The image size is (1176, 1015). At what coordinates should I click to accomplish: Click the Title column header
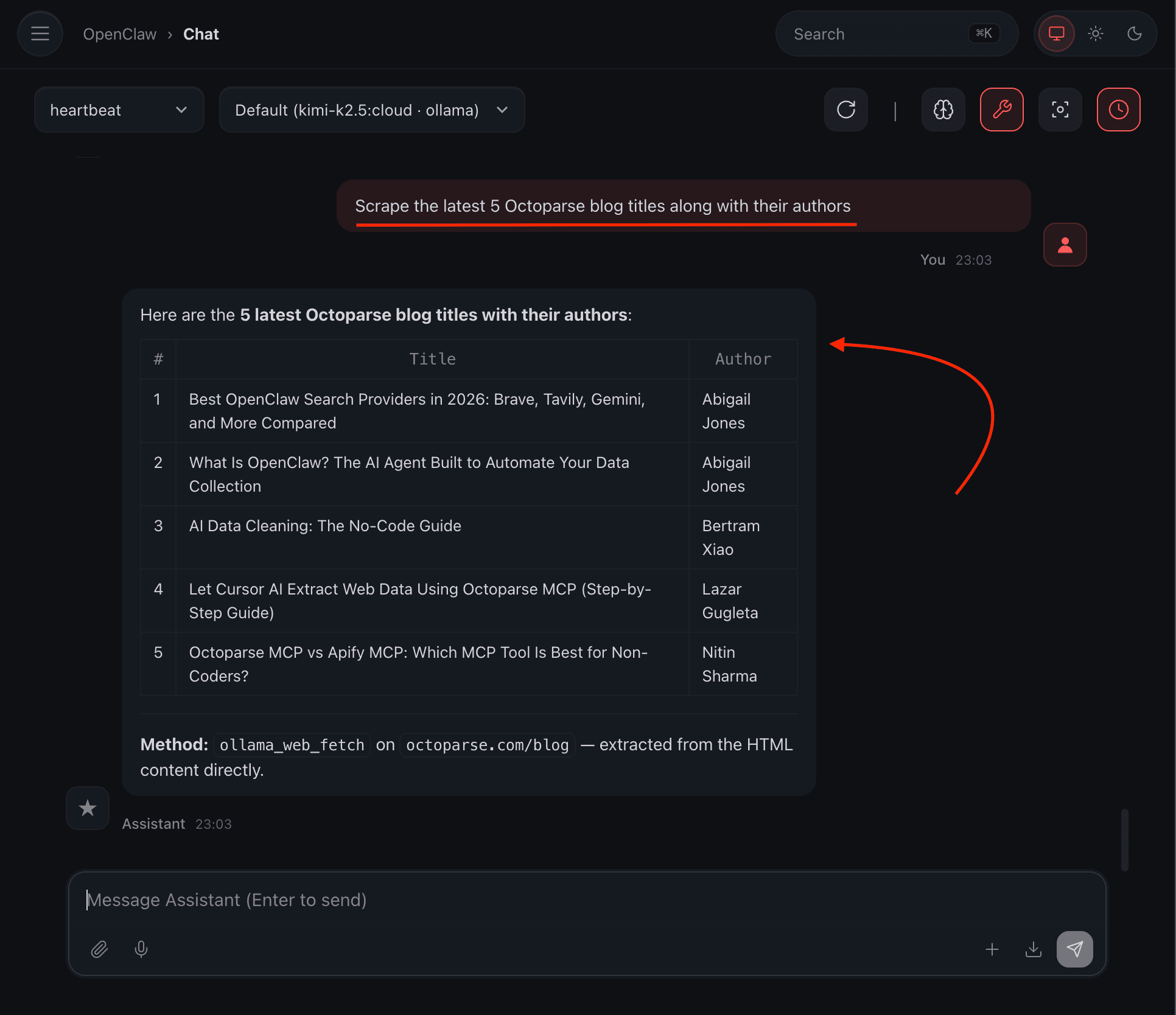click(432, 359)
